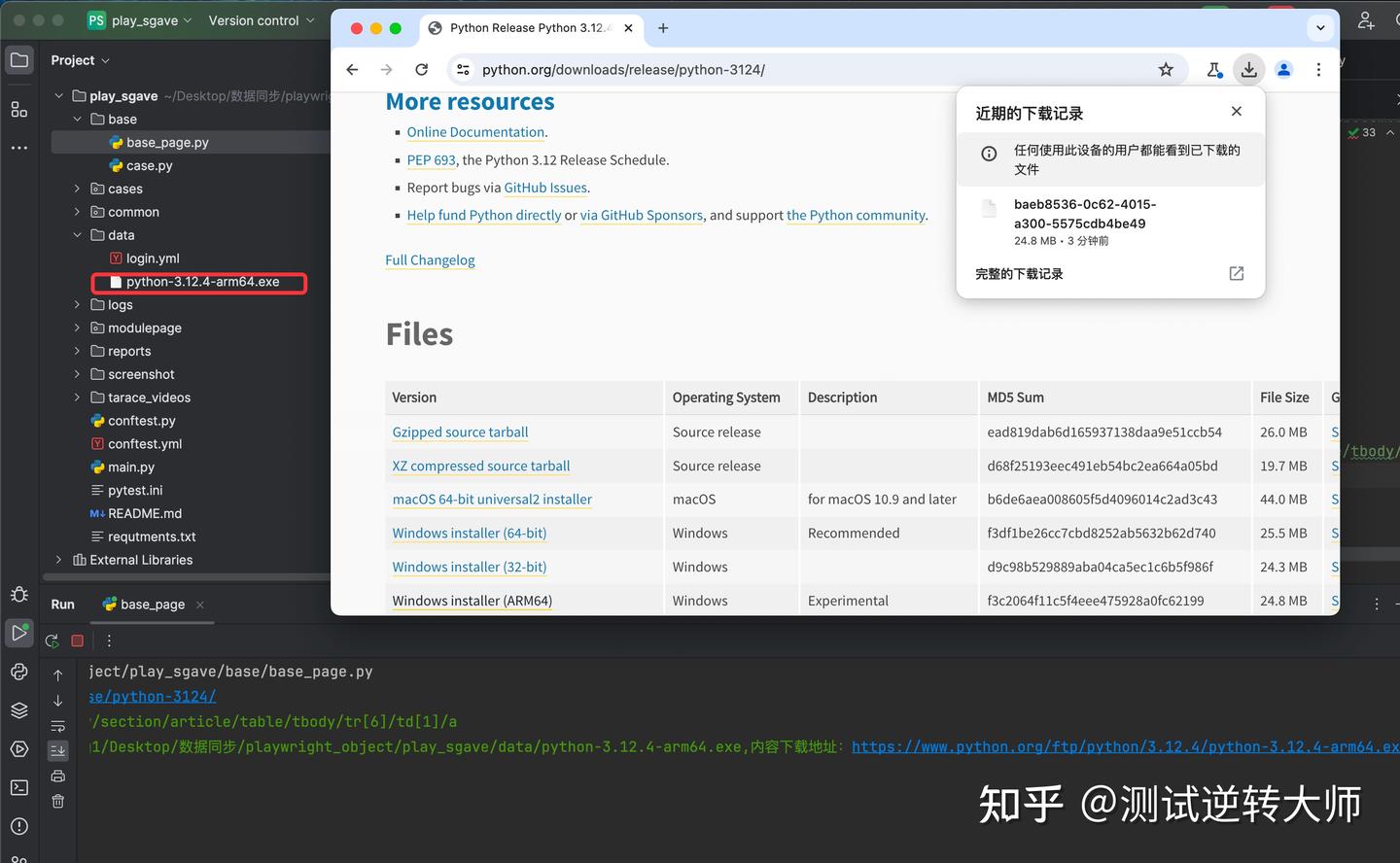Stop the running process with red square icon
The width and height of the screenshot is (1400, 863).
coord(77,640)
